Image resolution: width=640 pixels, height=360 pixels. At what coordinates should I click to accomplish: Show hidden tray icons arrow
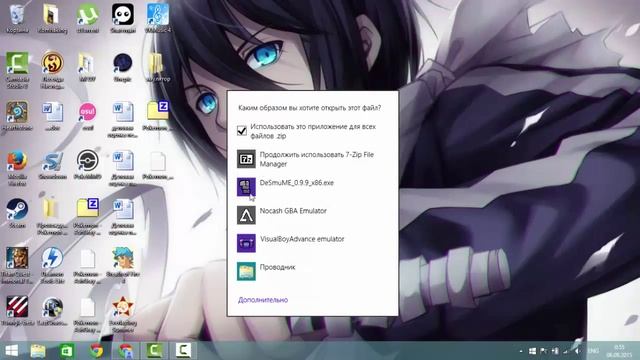tap(521, 351)
